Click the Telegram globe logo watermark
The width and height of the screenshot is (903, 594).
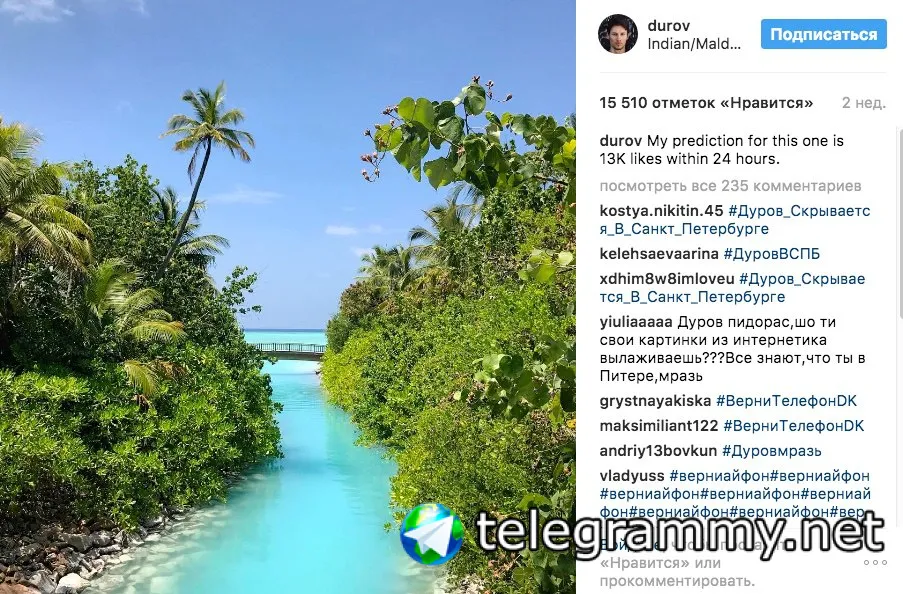click(x=432, y=534)
